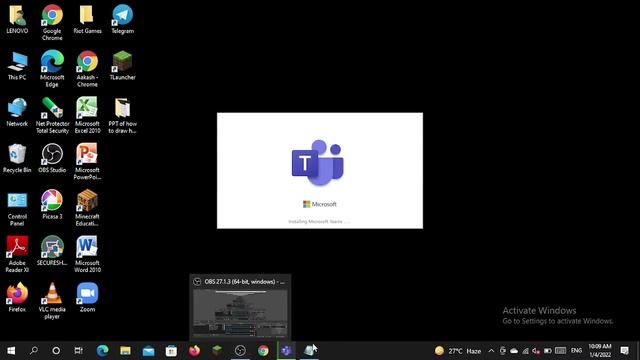Open the OneDrive cloud tray icon
Screen dimensions: 640x360
pos(514,351)
